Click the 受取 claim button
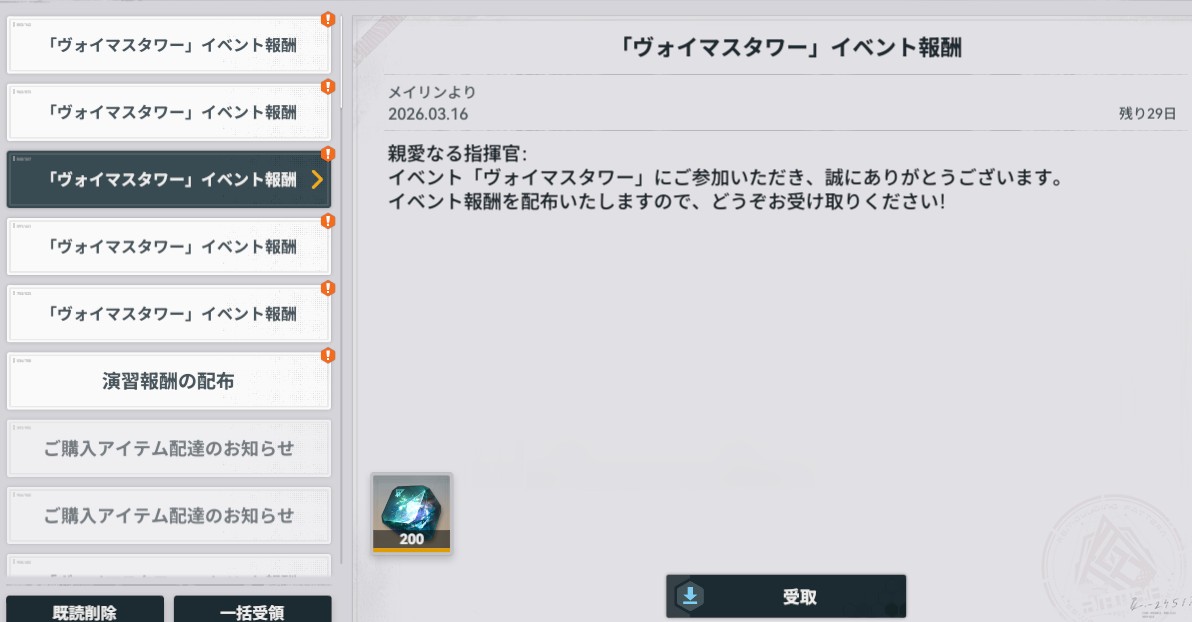The width and height of the screenshot is (1192, 622). tap(786, 596)
